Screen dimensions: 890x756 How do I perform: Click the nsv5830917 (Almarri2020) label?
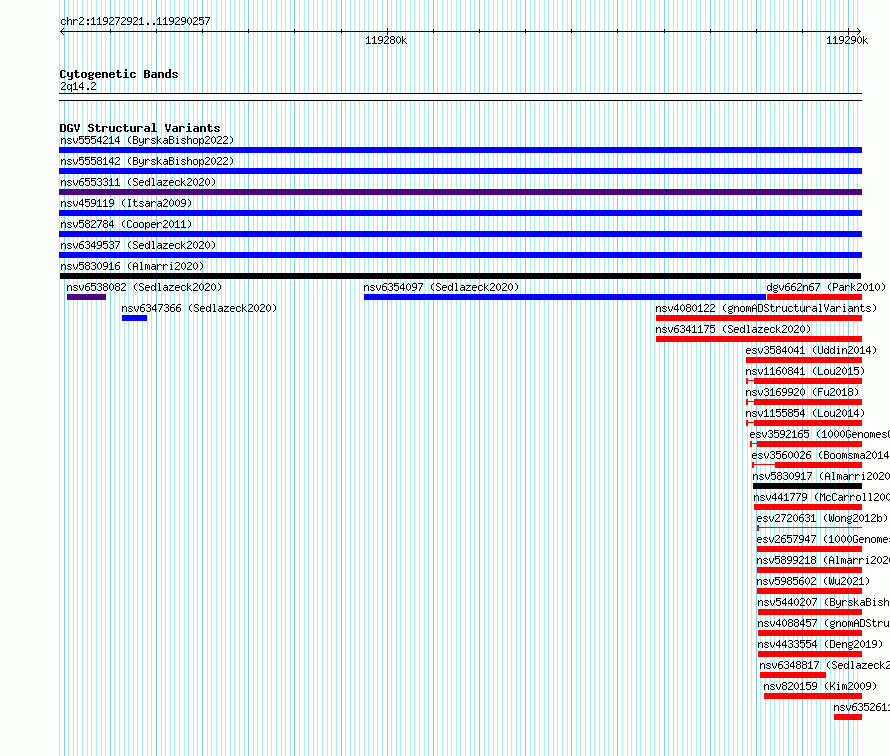coord(821,476)
